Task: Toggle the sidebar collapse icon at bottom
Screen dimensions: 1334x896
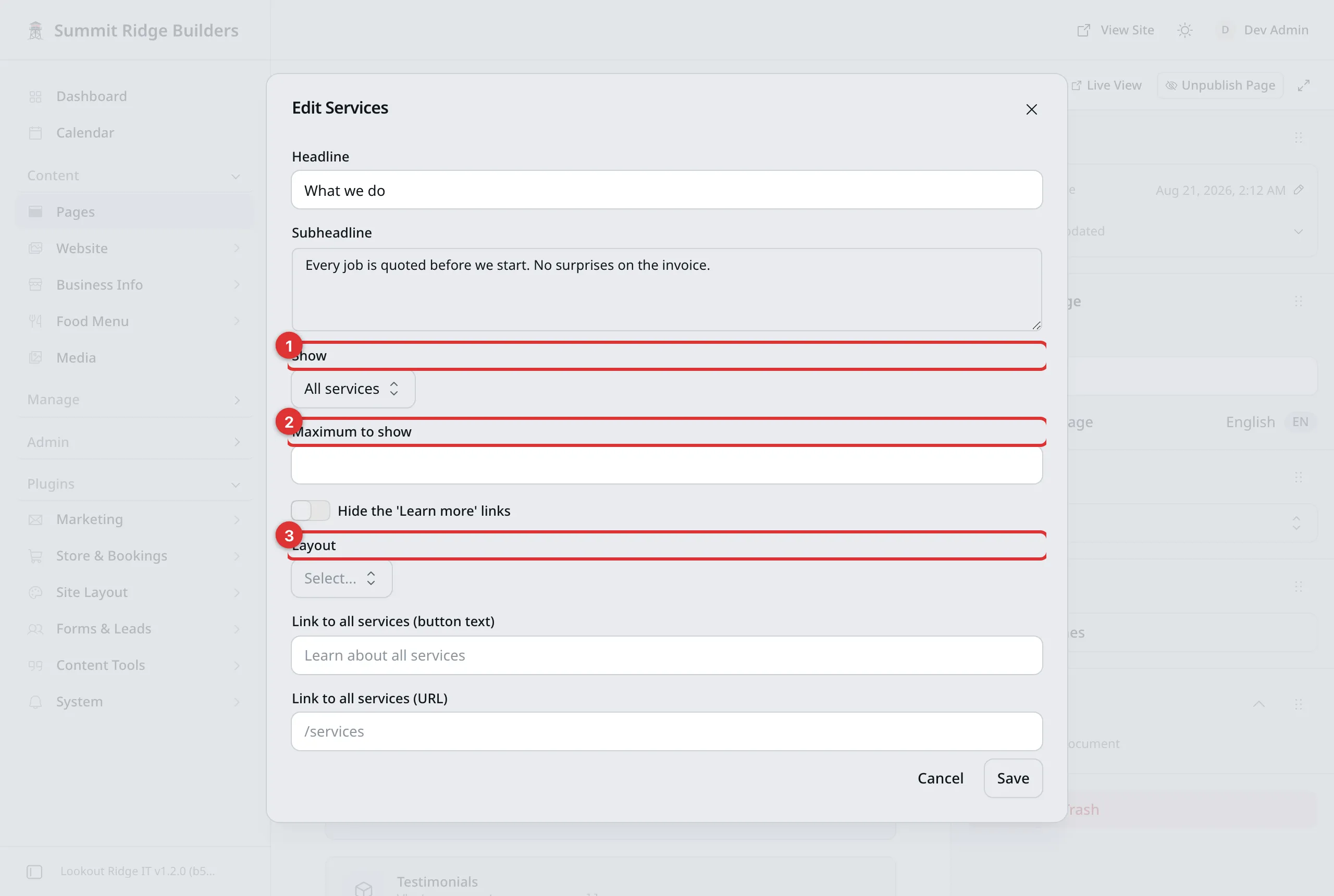Action: [34, 872]
